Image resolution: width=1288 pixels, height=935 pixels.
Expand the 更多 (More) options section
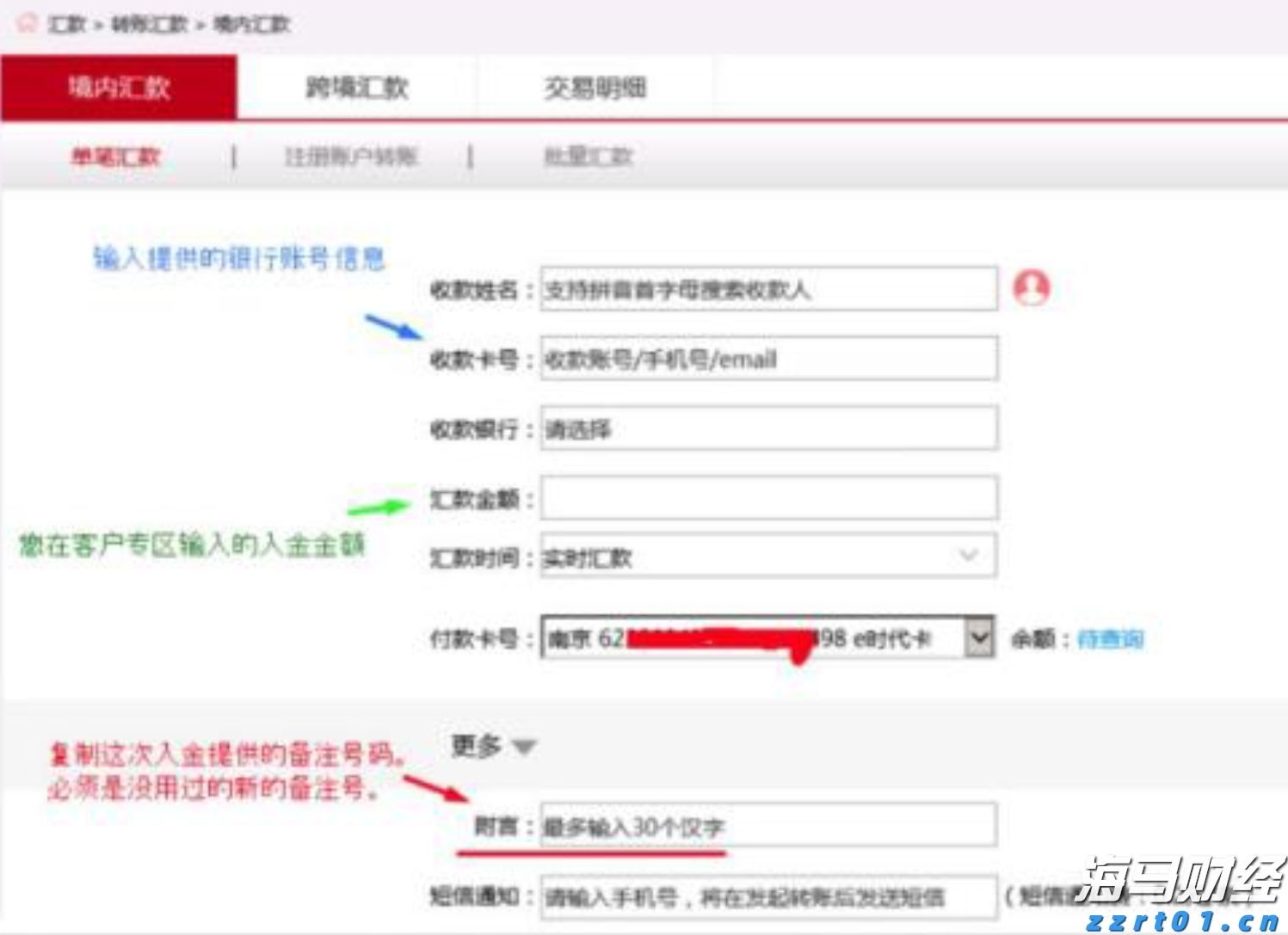491,747
